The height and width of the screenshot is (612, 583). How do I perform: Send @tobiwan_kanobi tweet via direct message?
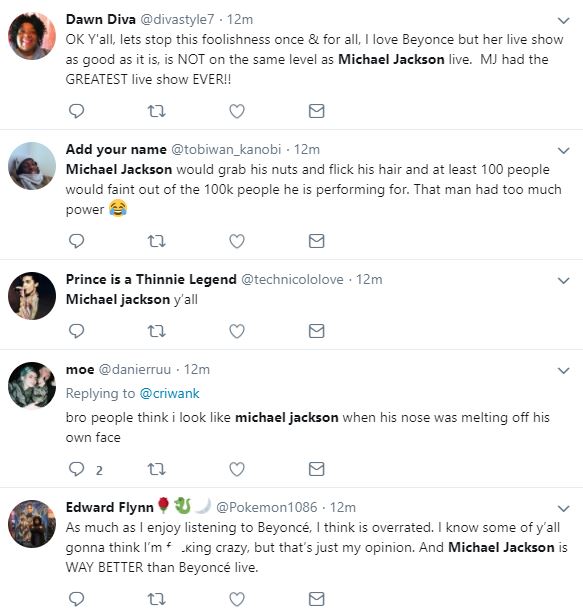click(316, 241)
